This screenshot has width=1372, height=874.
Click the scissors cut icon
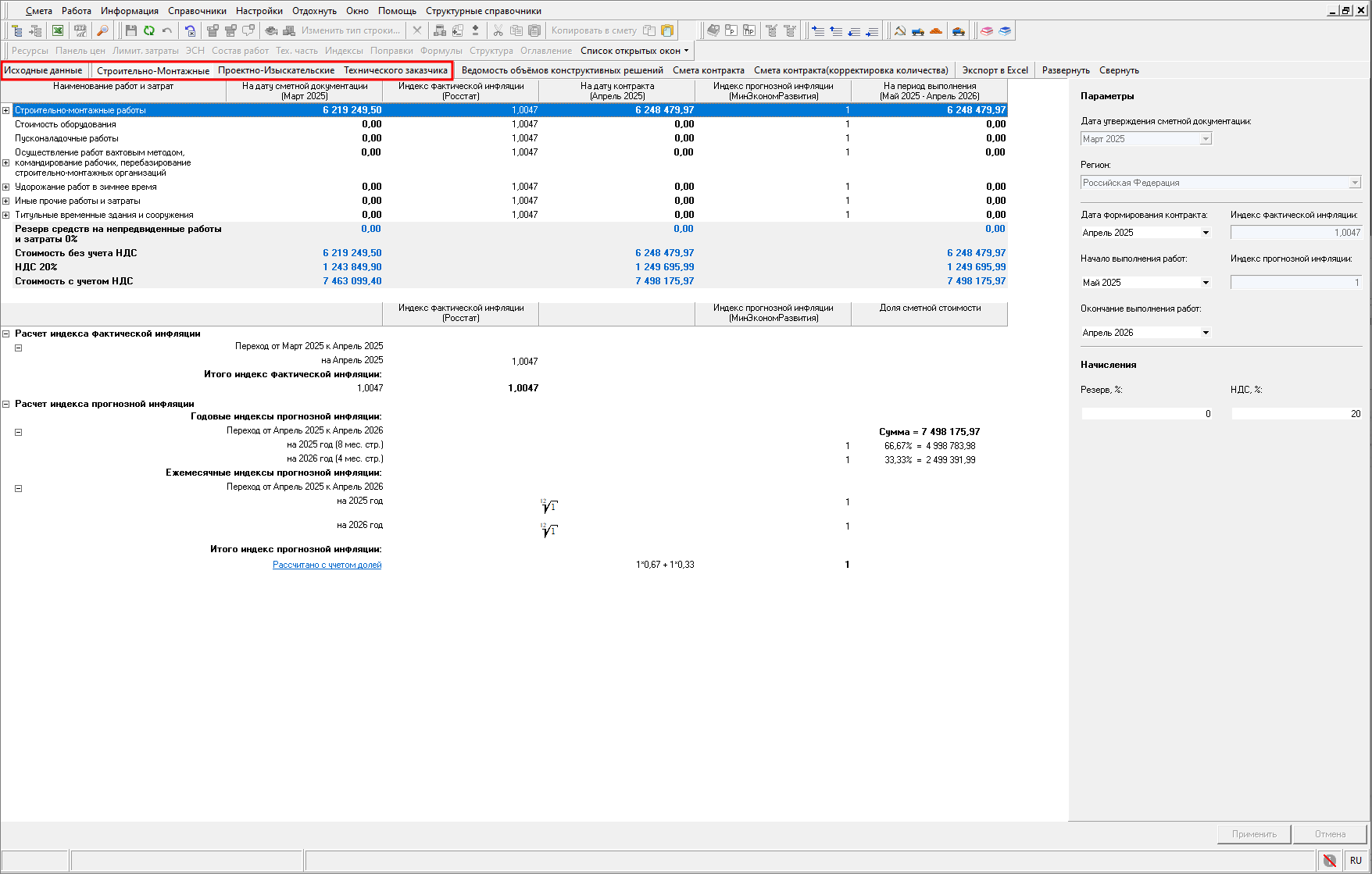tap(498, 30)
